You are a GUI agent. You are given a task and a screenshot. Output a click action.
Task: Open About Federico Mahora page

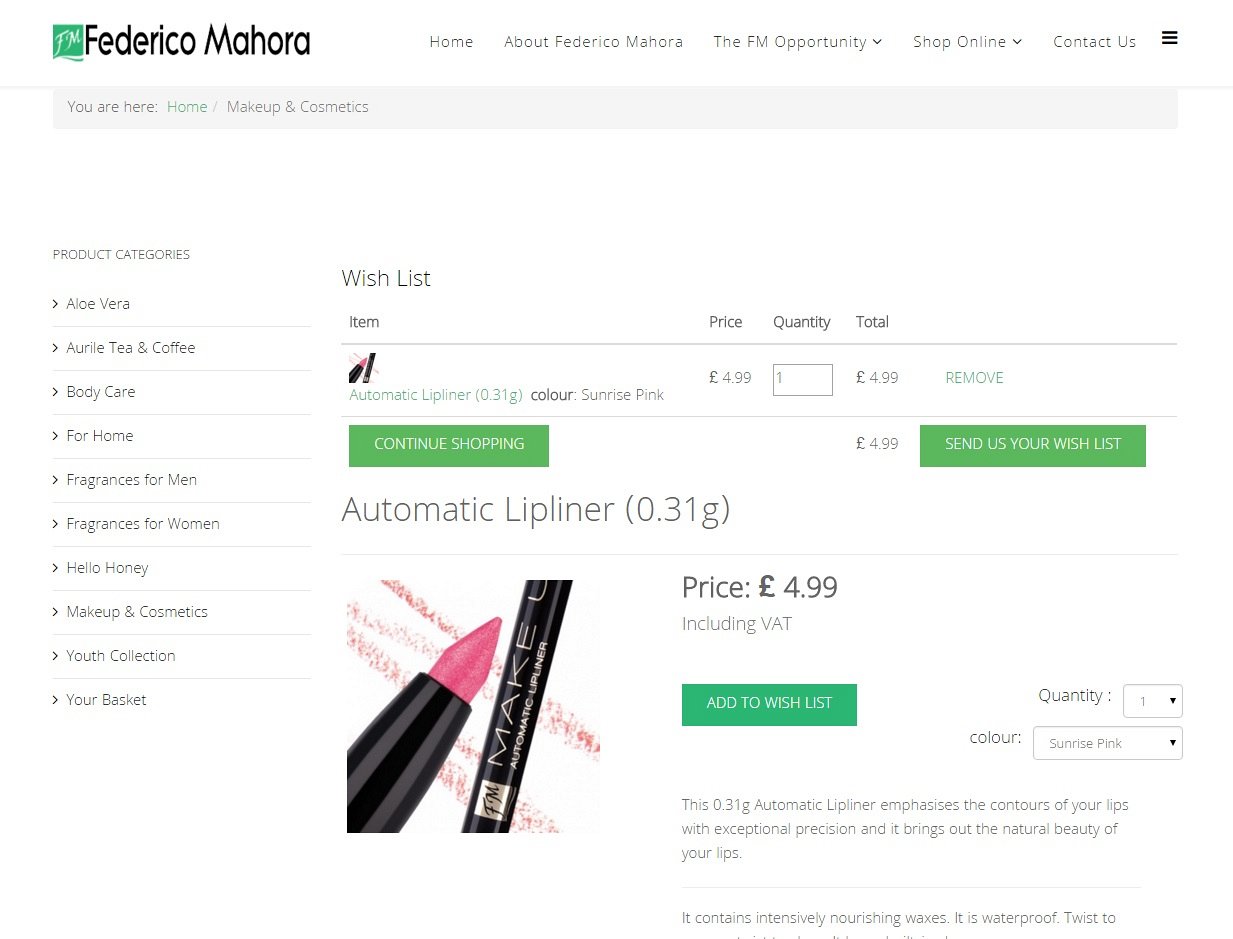594,42
